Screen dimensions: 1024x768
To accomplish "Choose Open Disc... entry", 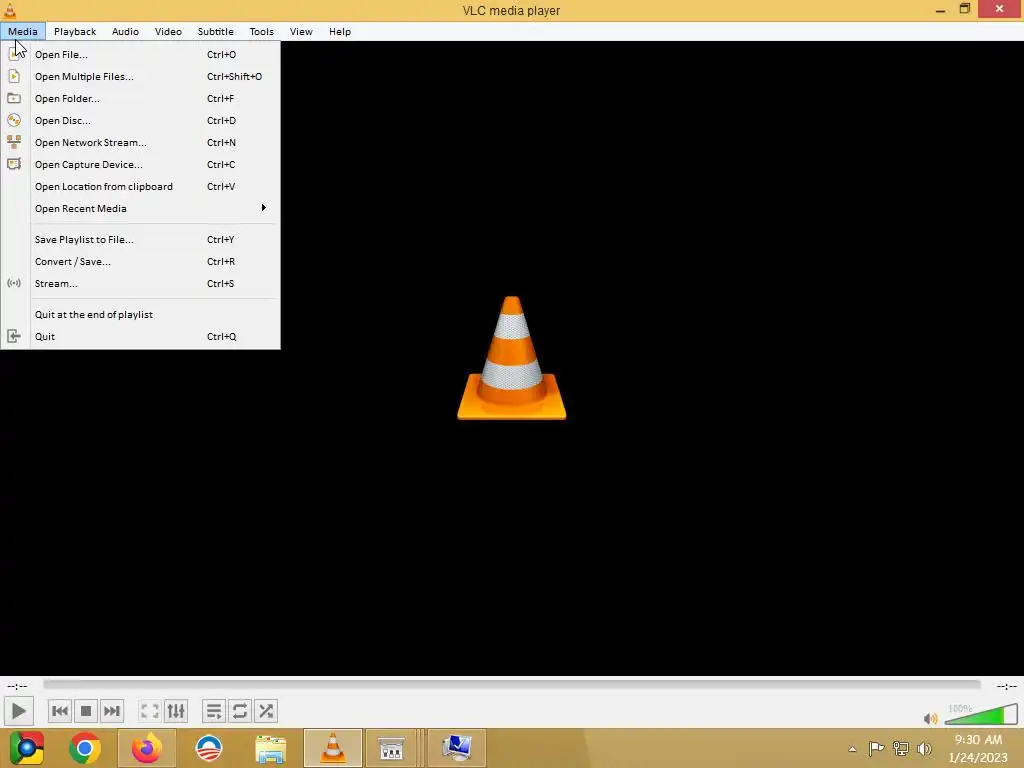I will [140, 120].
